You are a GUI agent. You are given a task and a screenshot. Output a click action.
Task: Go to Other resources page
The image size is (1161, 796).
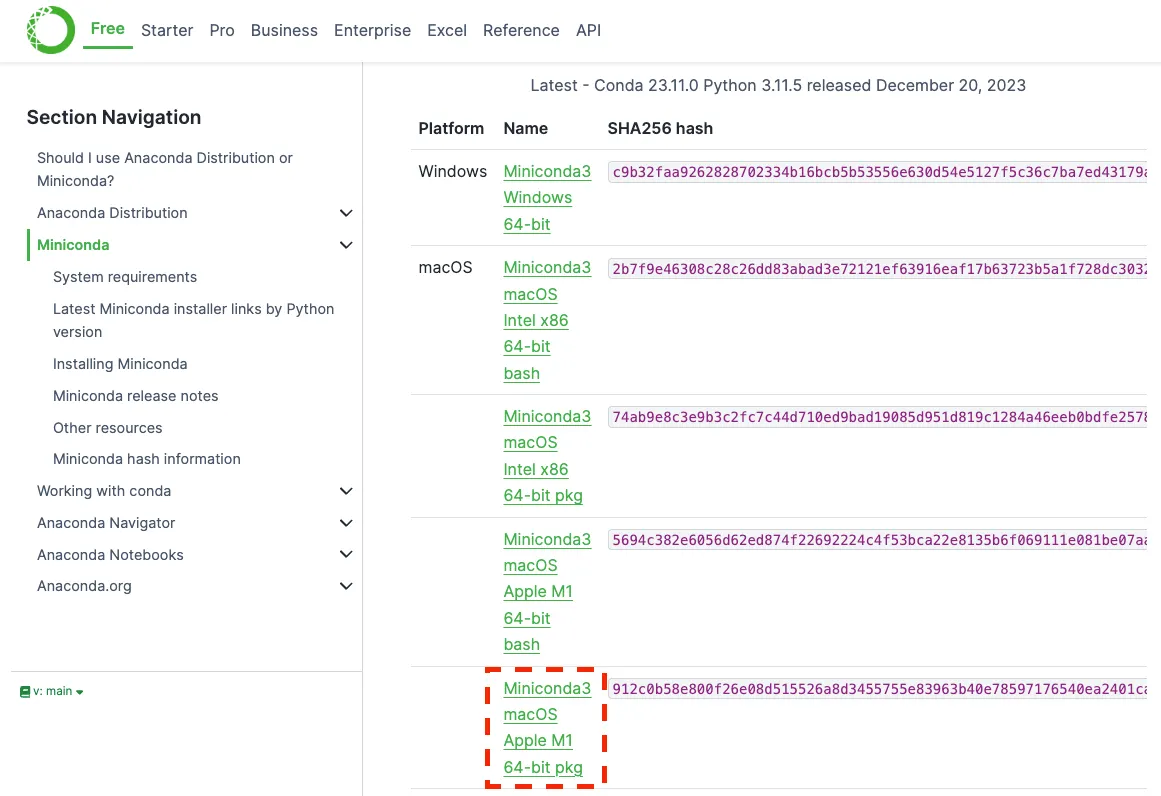(107, 428)
